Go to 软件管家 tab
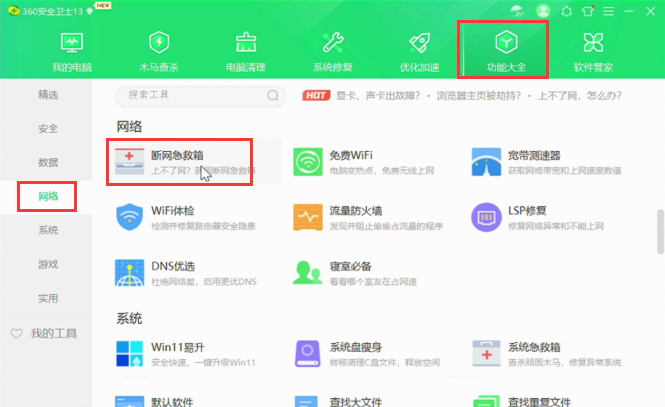 [x=594, y=52]
